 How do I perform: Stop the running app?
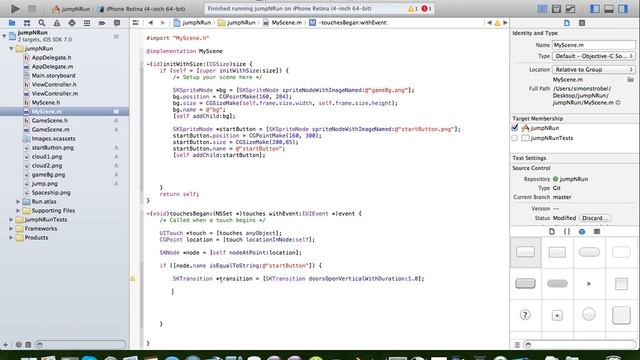pos(32,9)
